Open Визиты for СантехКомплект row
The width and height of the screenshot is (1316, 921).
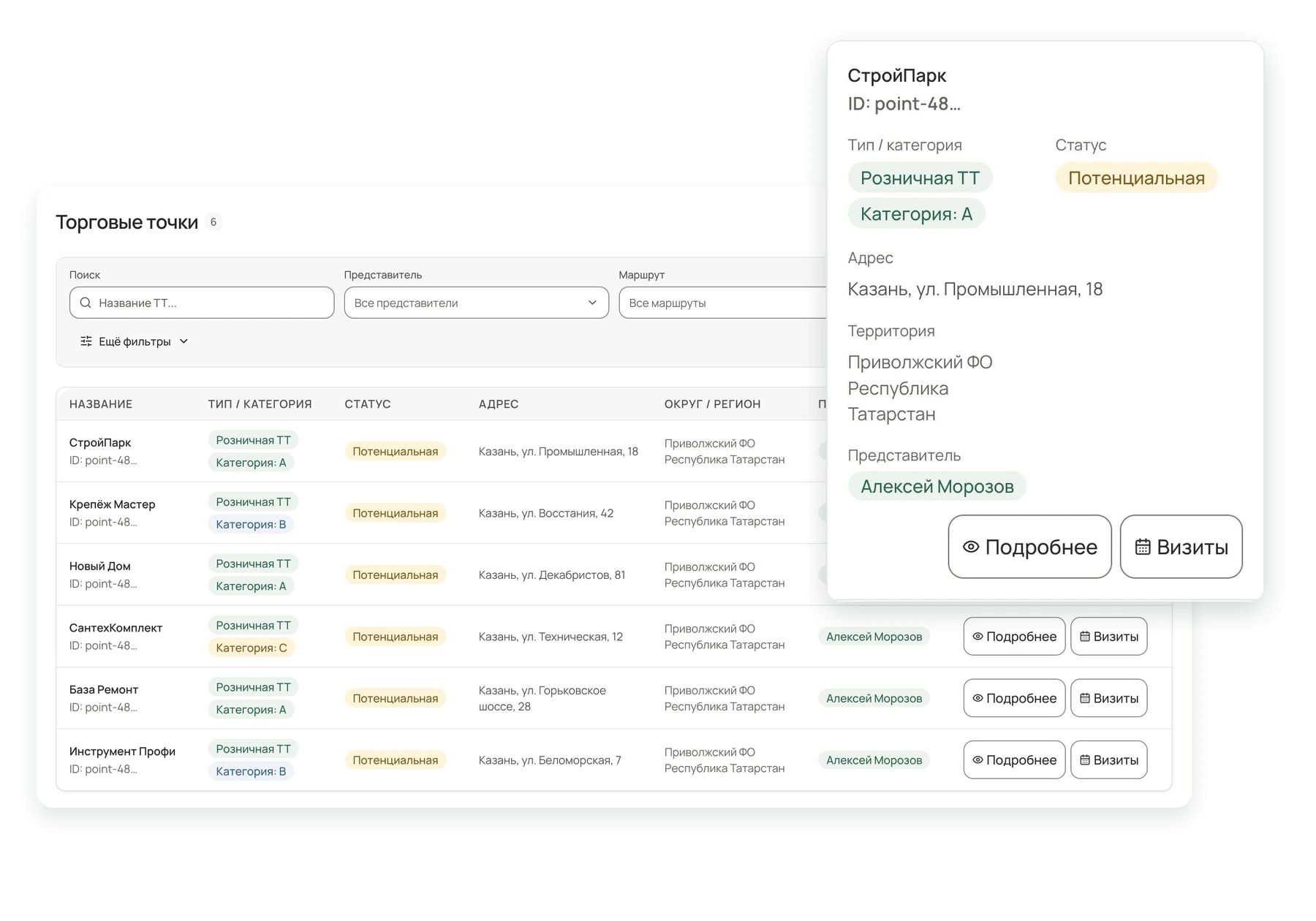[1109, 637]
